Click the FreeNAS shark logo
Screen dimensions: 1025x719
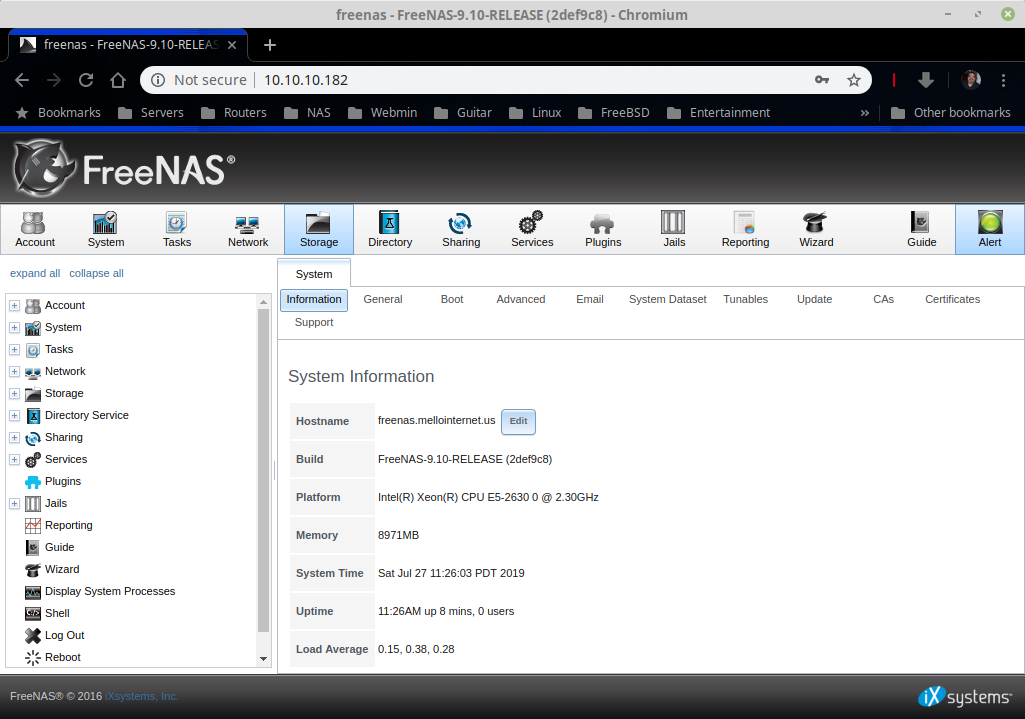pyautogui.click(x=44, y=168)
